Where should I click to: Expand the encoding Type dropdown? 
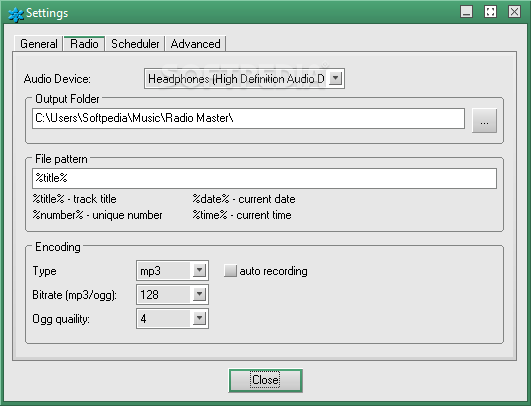[x=172, y=271]
